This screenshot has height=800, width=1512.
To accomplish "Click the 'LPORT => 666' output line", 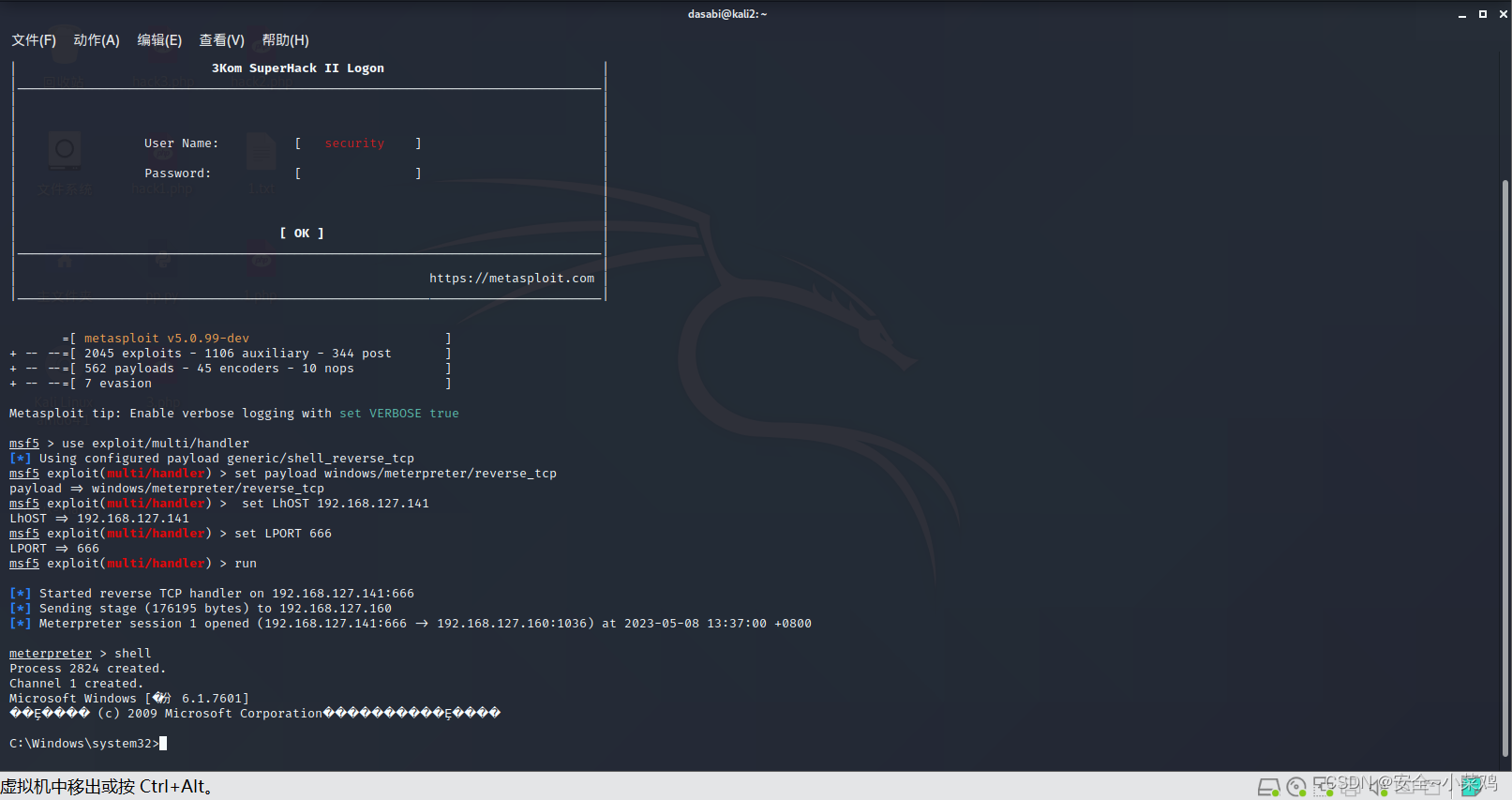I will (x=54, y=549).
